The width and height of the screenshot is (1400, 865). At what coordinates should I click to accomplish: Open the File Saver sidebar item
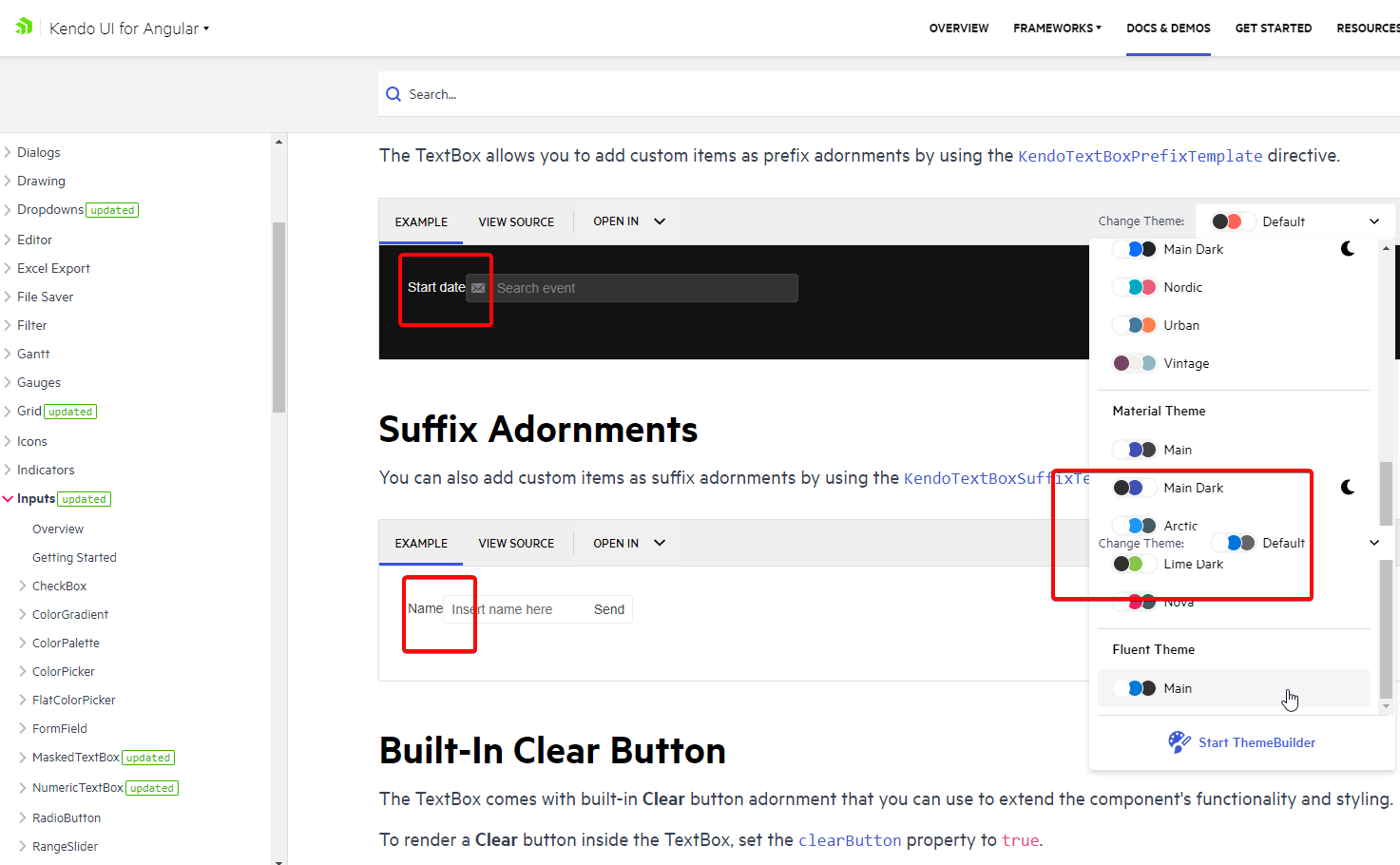(45, 297)
